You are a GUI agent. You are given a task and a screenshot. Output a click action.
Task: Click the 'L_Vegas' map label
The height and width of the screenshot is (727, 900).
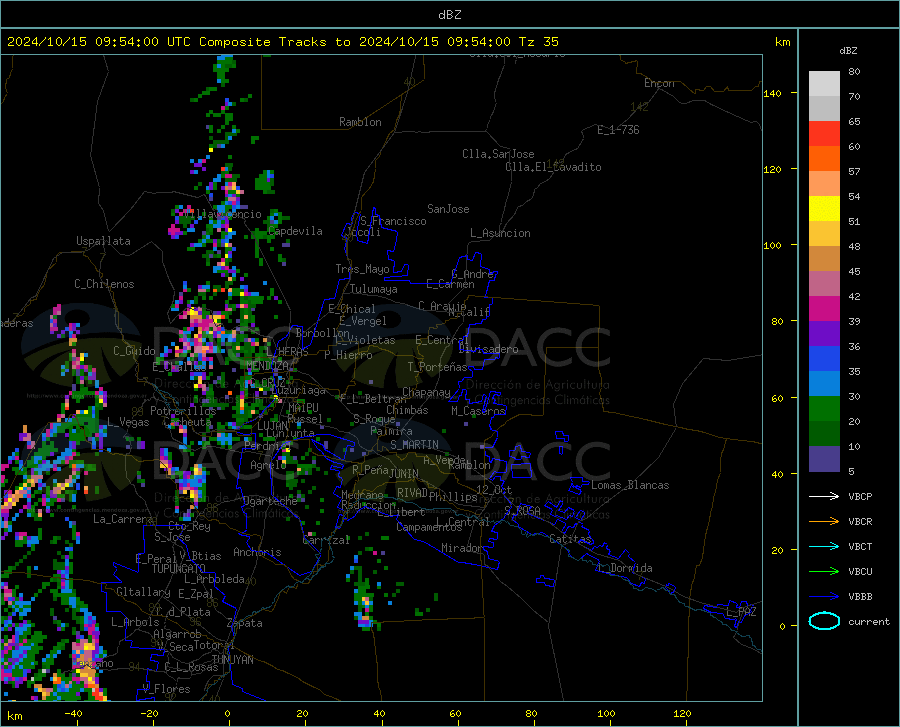tap(129, 422)
